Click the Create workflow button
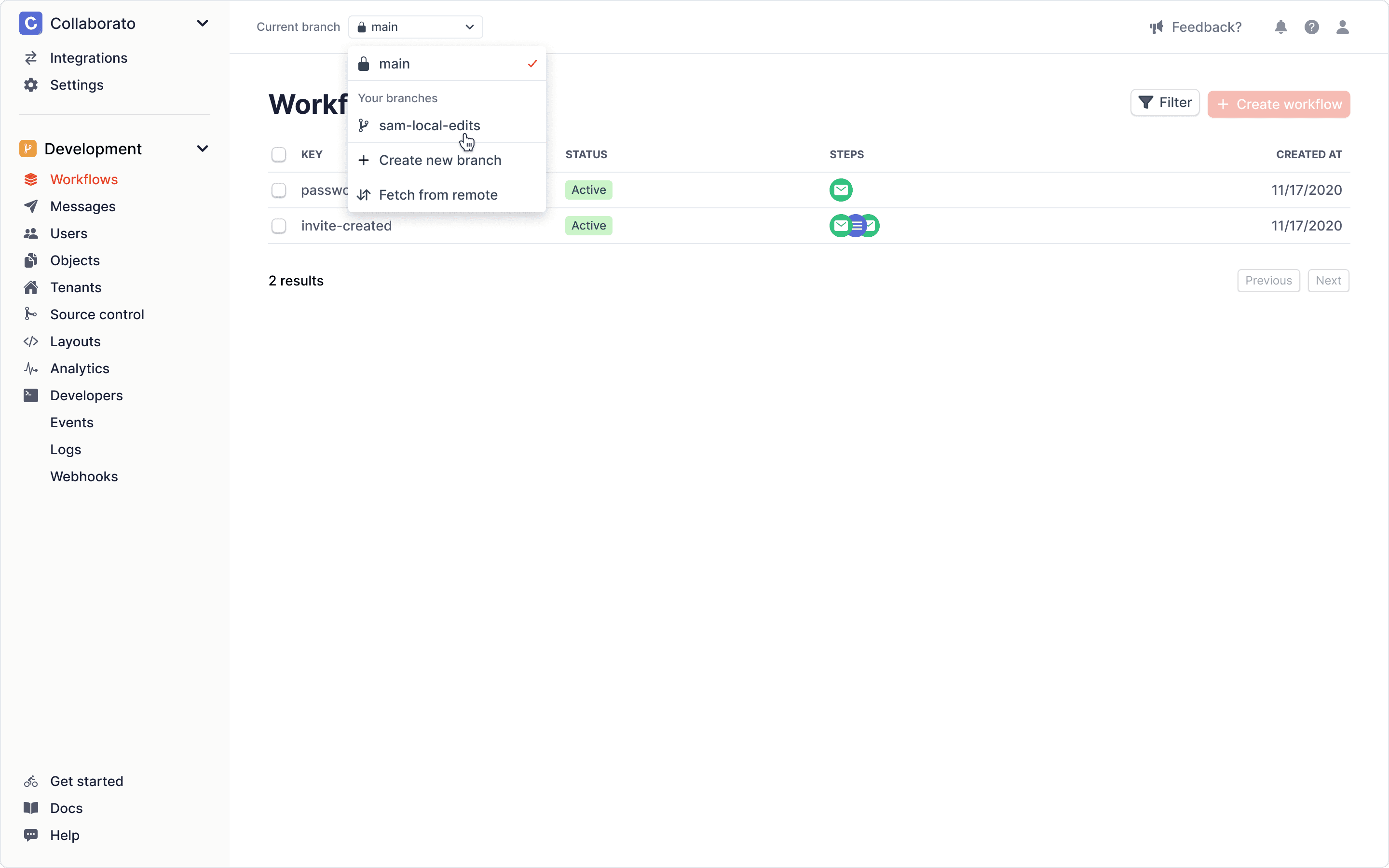This screenshot has width=1389, height=868. pyautogui.click(x=1280, y=102)
